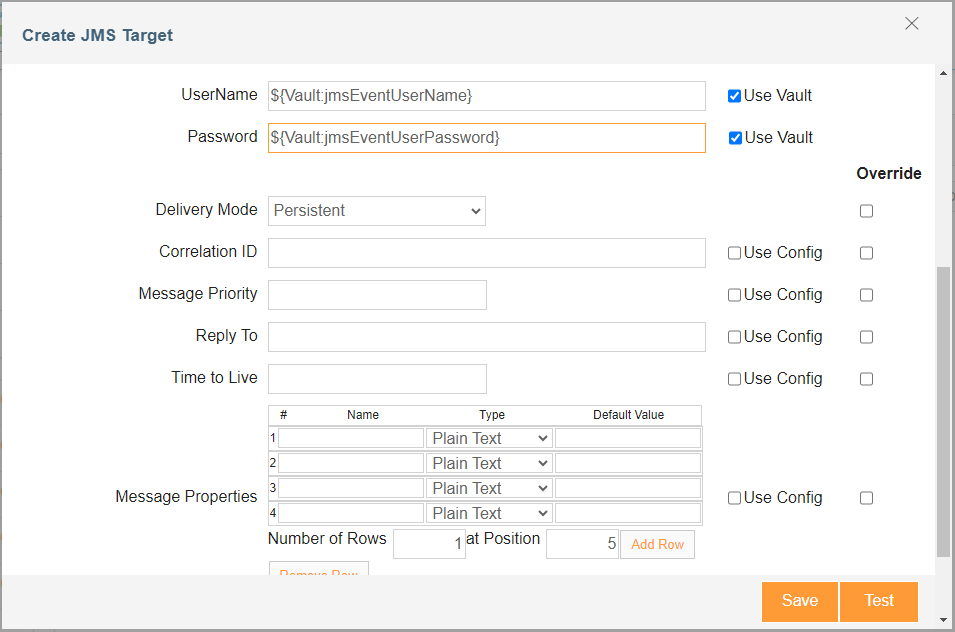Click the Number of Rows field
Viewport: 955px width, 632px height.
(429, 544)
